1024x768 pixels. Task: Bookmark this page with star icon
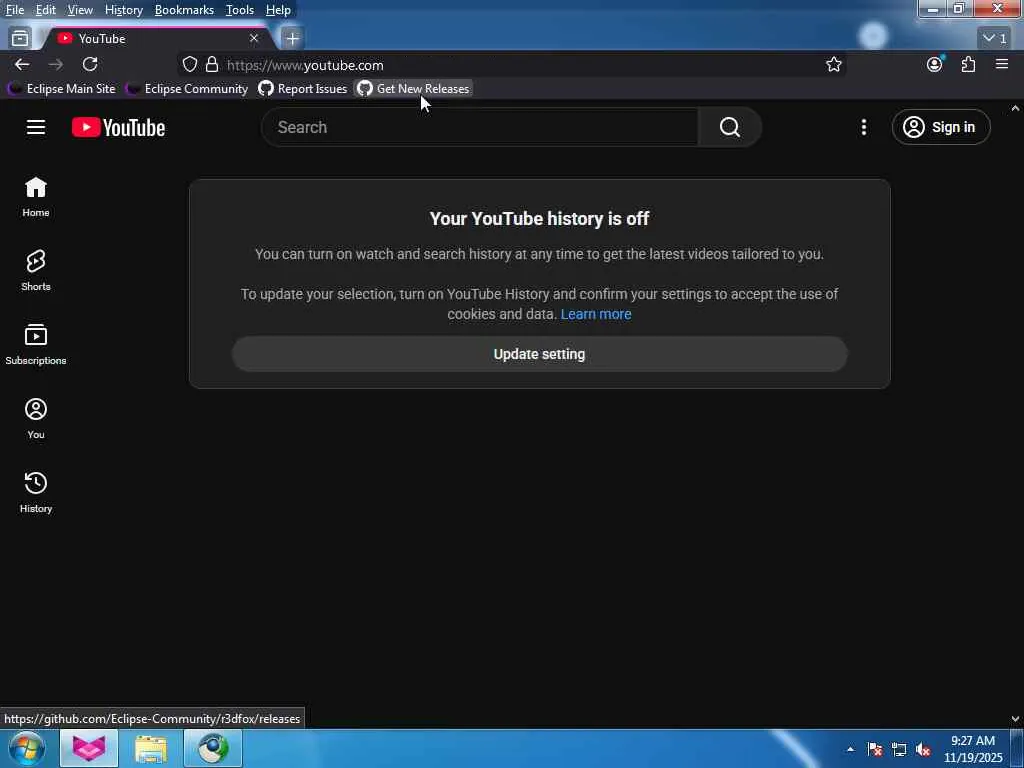[x=833, y=65]
